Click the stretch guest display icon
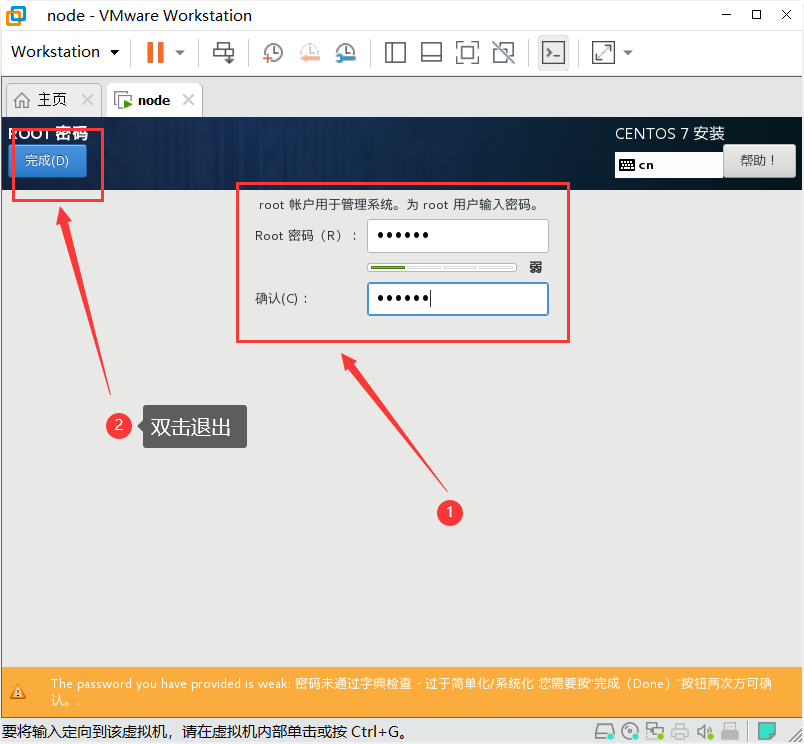 pyautogui.click(x=603, y=52)
